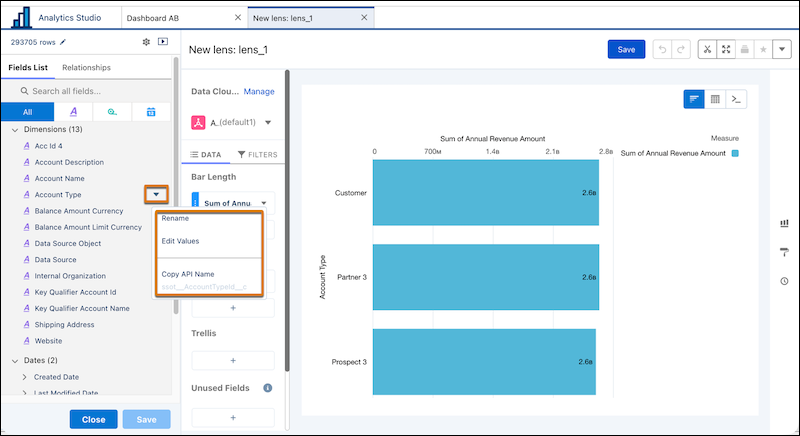
Task: Redo the last lens change
Action: (x=681, y=49)
